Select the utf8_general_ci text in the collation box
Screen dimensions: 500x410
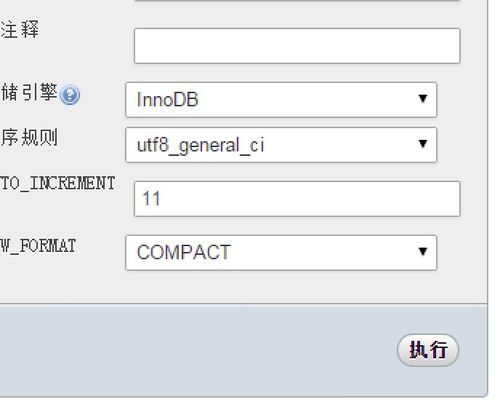201,146
